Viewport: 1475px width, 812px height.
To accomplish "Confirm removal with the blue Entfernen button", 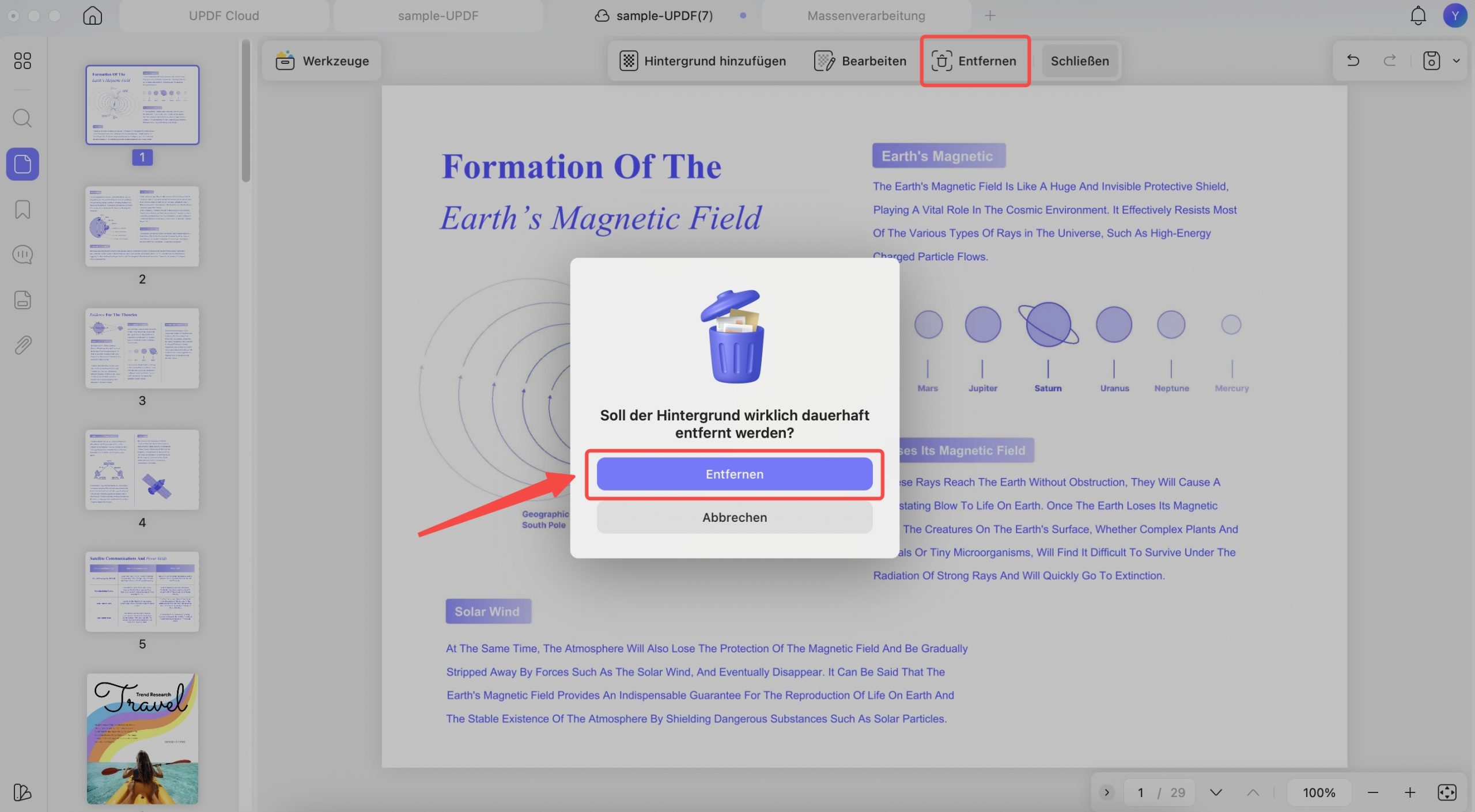I will [735, 474].
